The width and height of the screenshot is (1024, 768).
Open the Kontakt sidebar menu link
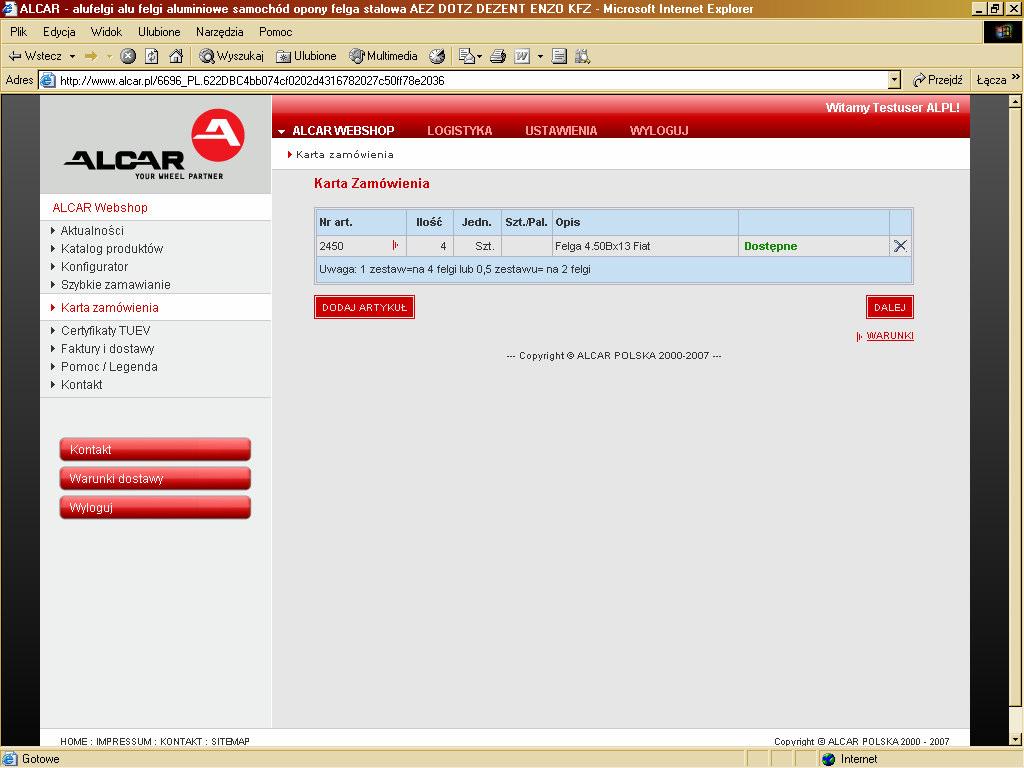pos(81,385)
